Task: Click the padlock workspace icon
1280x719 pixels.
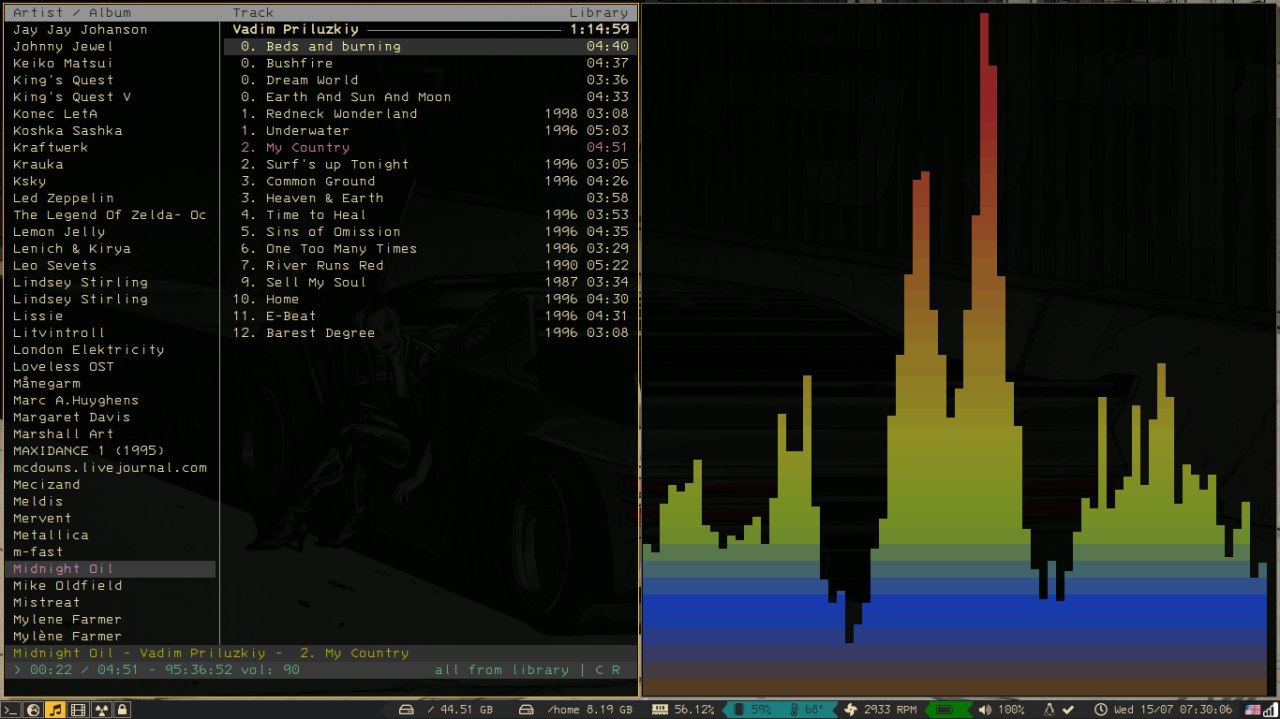Action: [122, 710]
